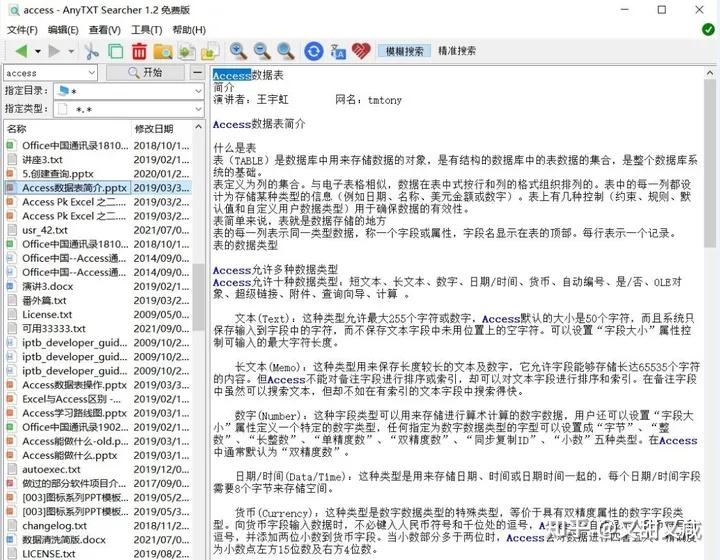Open file location folder-magnifier icon
Viewport: 720px width, 560px height.
click(163, 51)
